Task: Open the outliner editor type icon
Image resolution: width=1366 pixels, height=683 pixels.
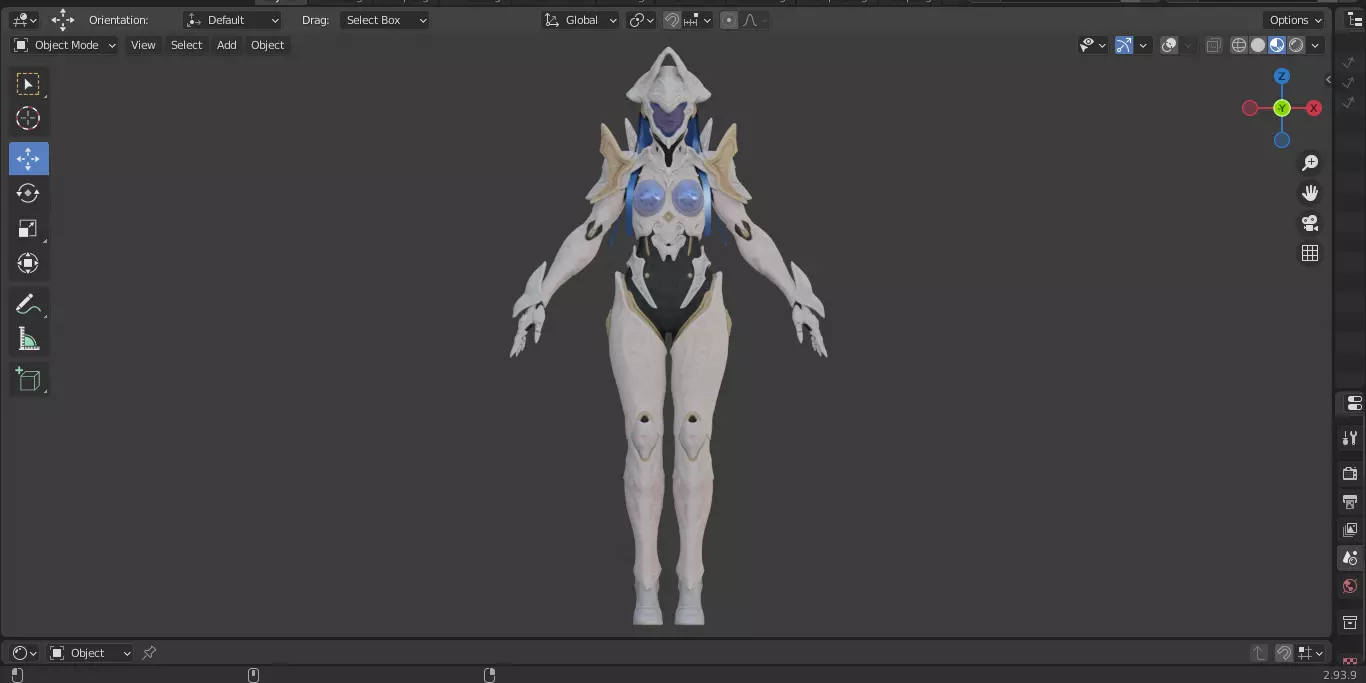Action: point(1355,20)
